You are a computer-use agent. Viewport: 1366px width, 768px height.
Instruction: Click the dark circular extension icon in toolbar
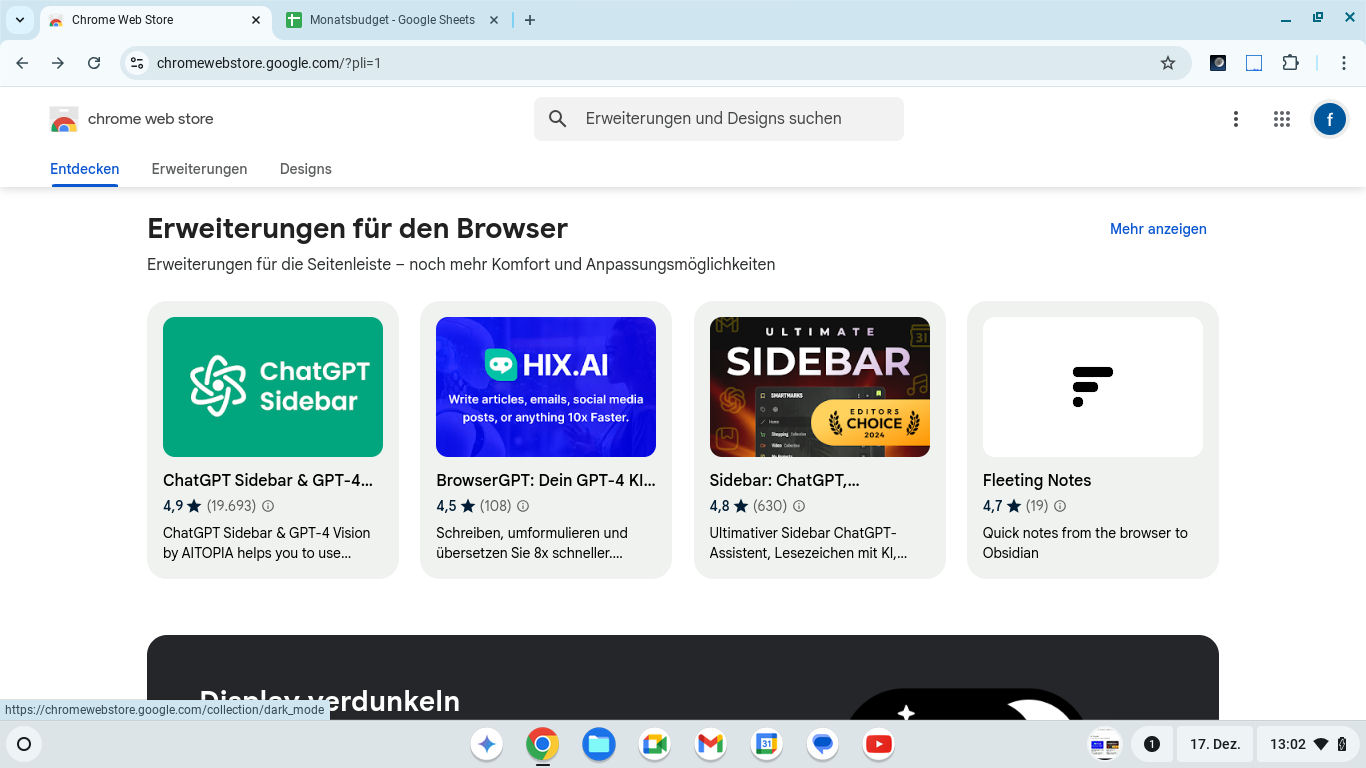click(x=1218, y=63)
